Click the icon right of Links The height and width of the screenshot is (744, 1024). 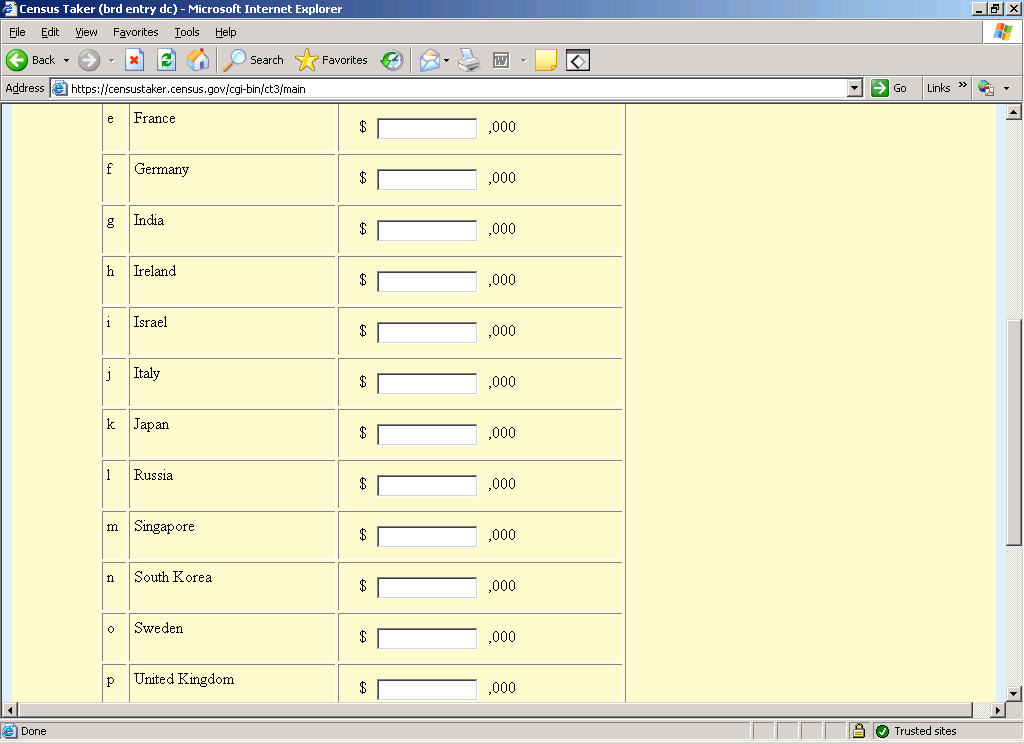coord(985,88)
